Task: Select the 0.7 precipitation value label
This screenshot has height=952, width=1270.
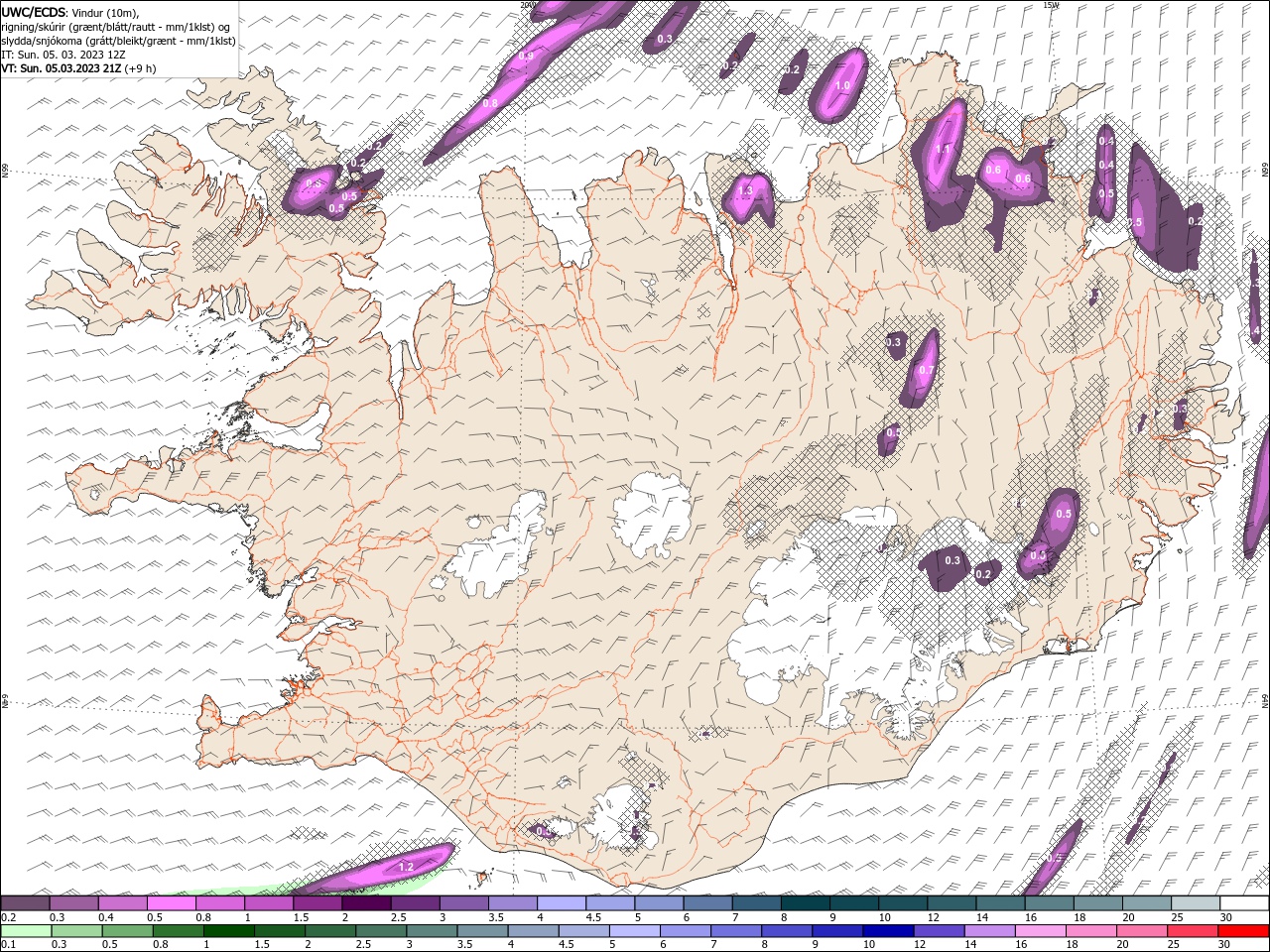Action: point(926,370)
